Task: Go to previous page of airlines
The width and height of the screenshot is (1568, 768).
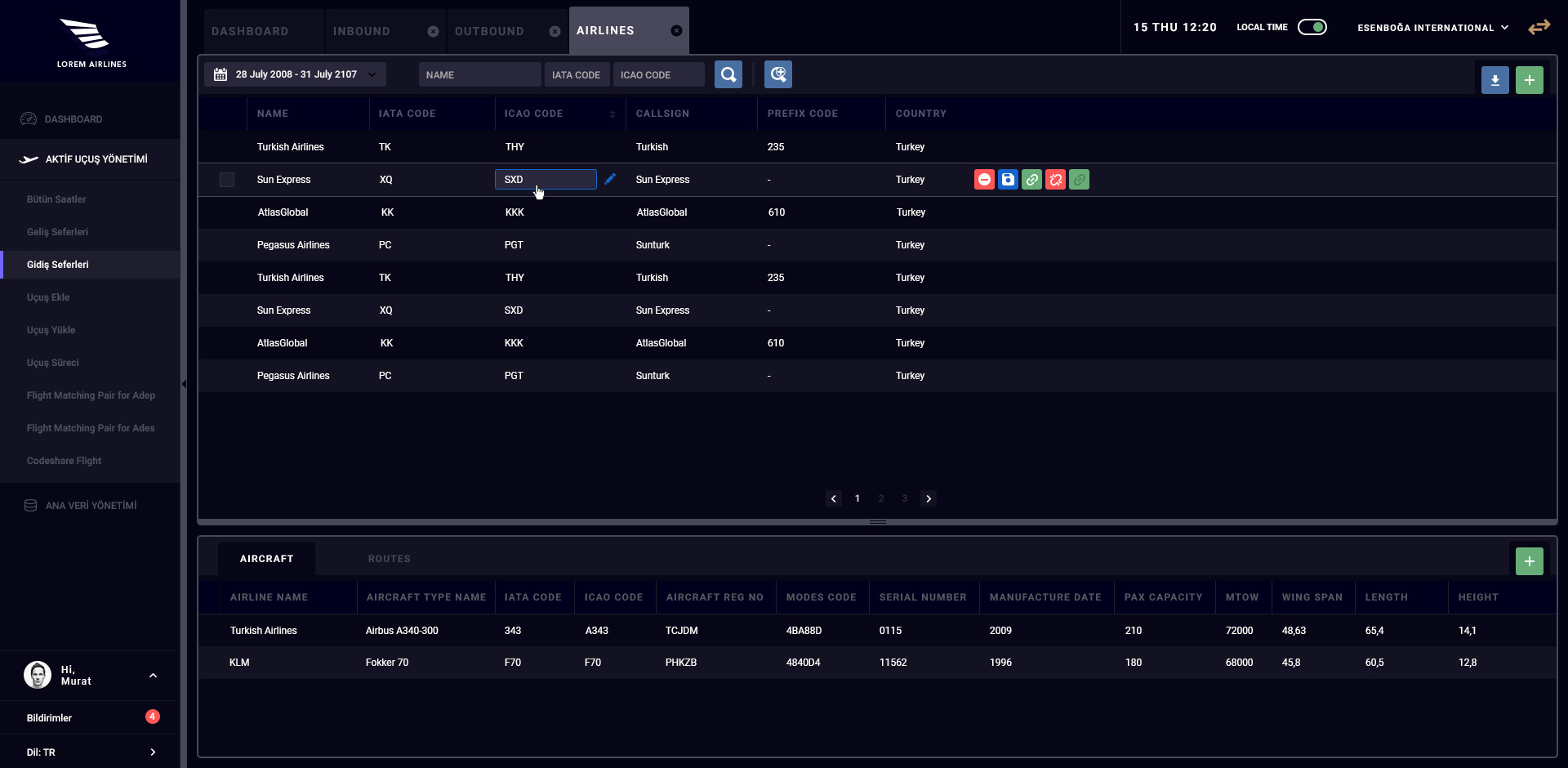Action: click(834, 498)
